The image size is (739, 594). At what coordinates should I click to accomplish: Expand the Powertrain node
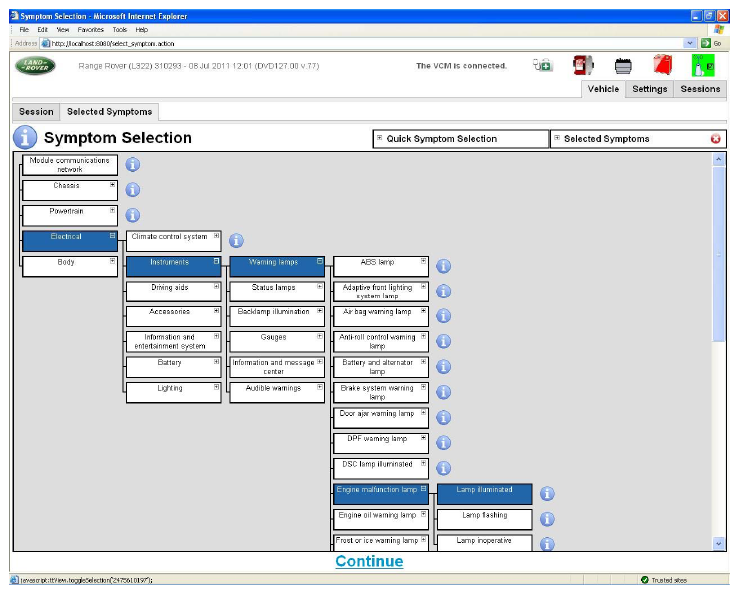pyautogui.click(x=112, y=210)
